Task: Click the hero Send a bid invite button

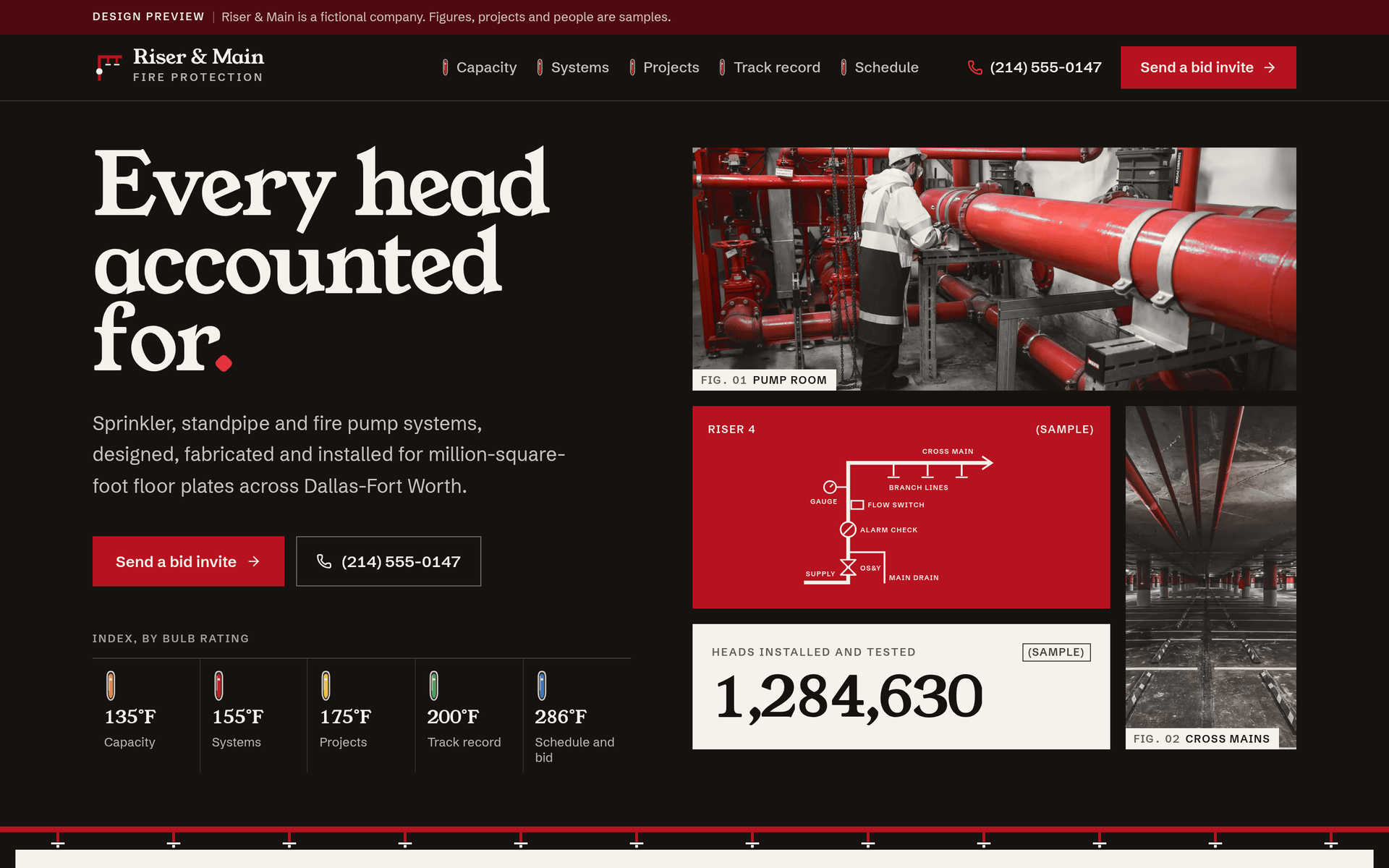Action: [188, 561]
